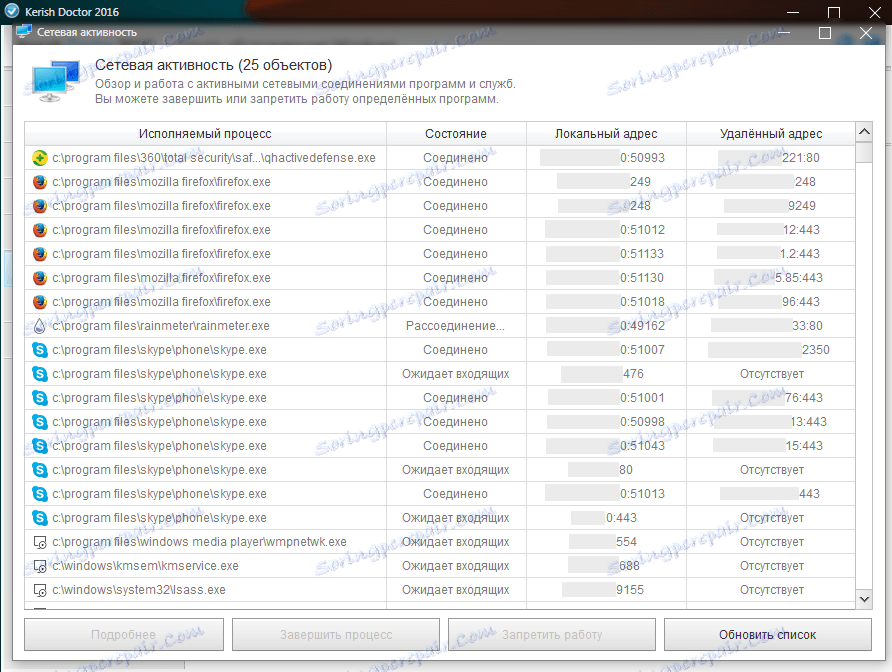Click remote address cell ending 33:80
The image size is (892, 672).
(x=771, y=326)
